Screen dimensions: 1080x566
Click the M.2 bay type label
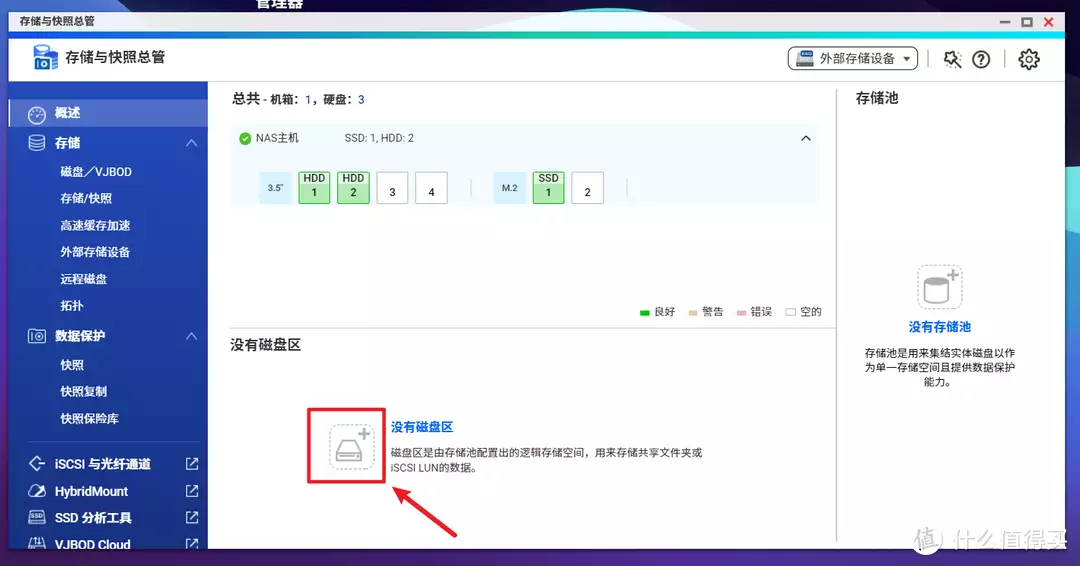click(510, 188)
